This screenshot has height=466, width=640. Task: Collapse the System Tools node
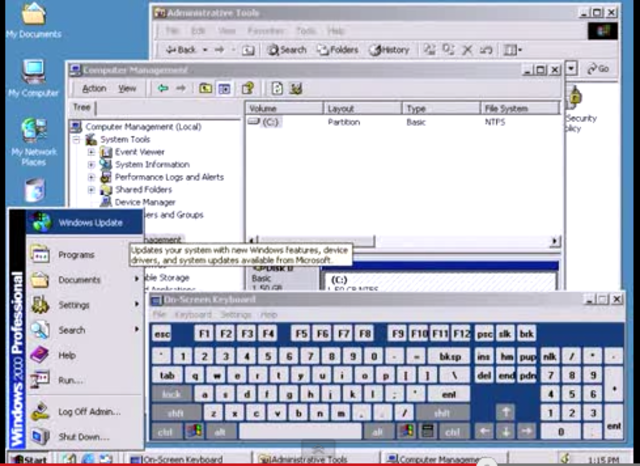(76, 140)
